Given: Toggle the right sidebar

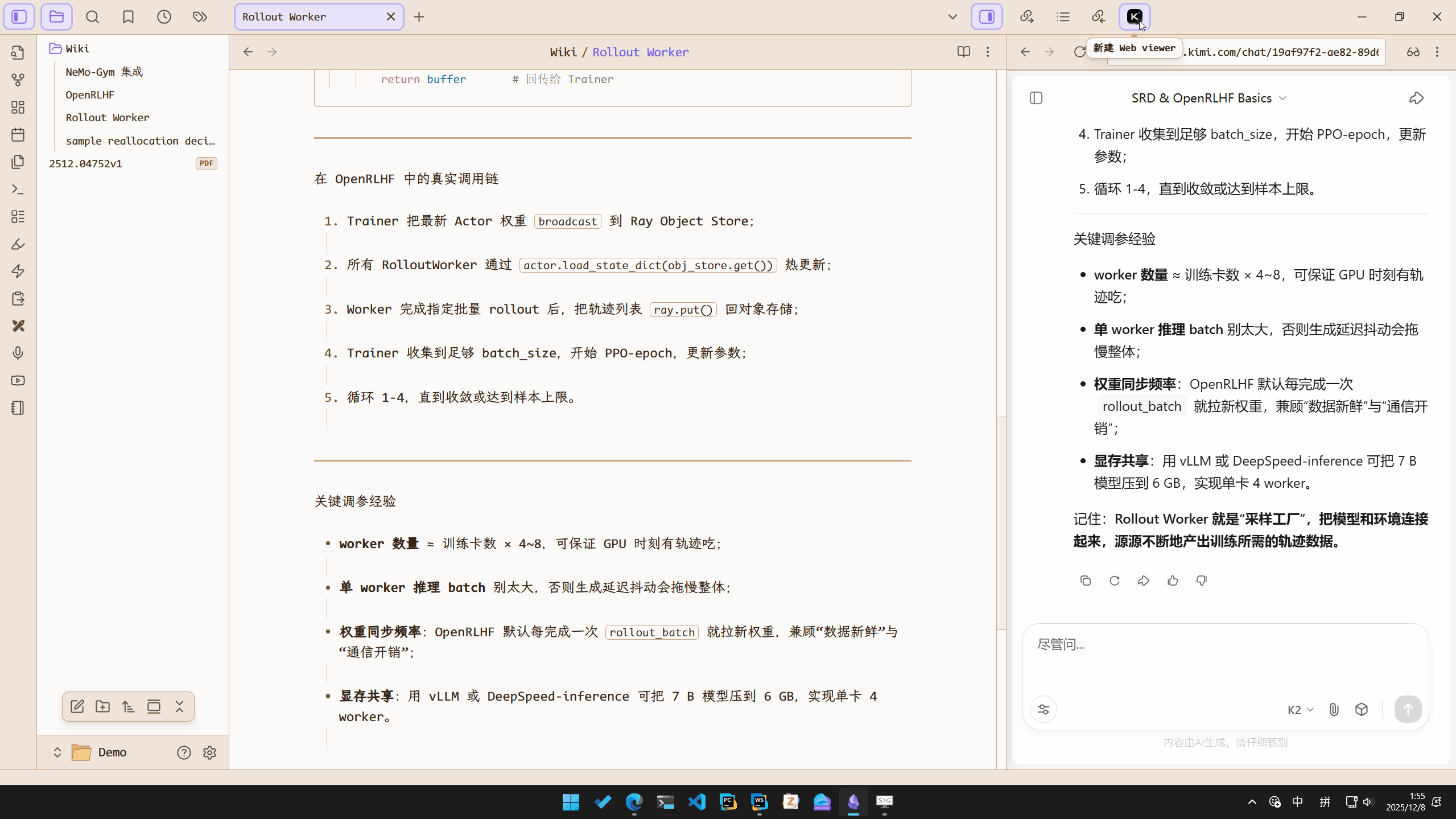Looking at the screenshot, I should click(987, 17).
